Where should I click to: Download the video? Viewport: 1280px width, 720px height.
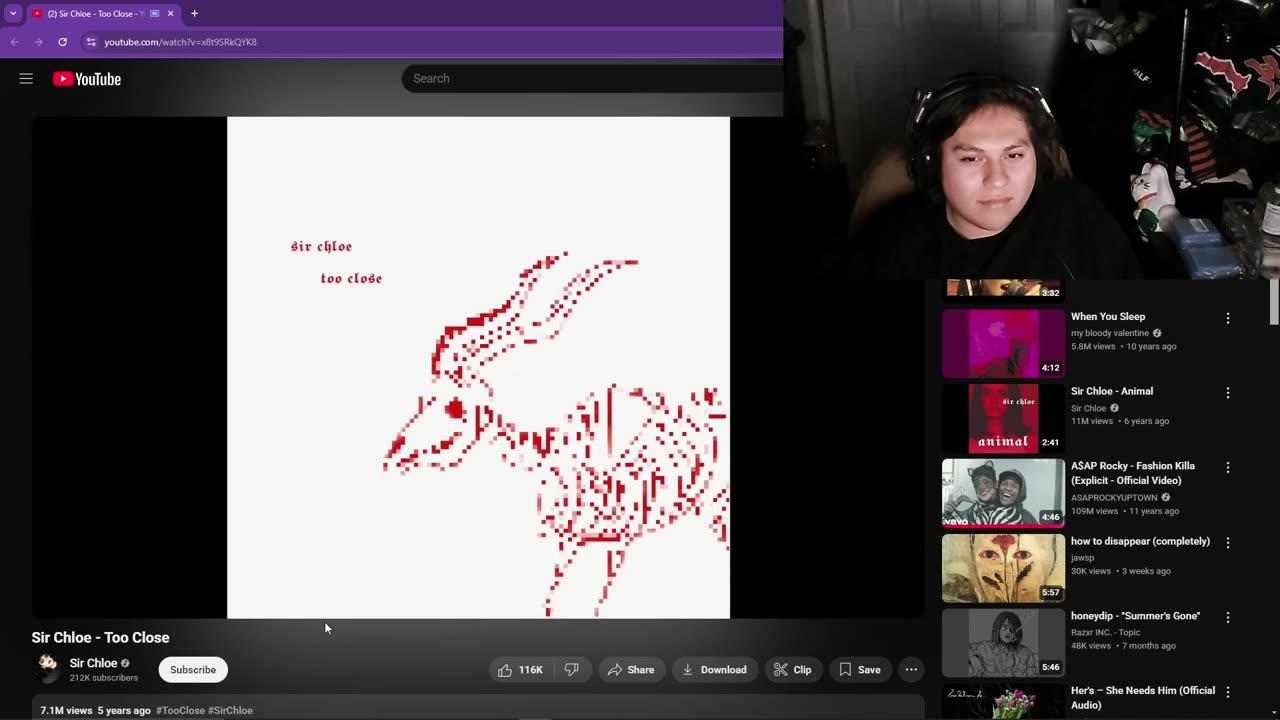714,670
